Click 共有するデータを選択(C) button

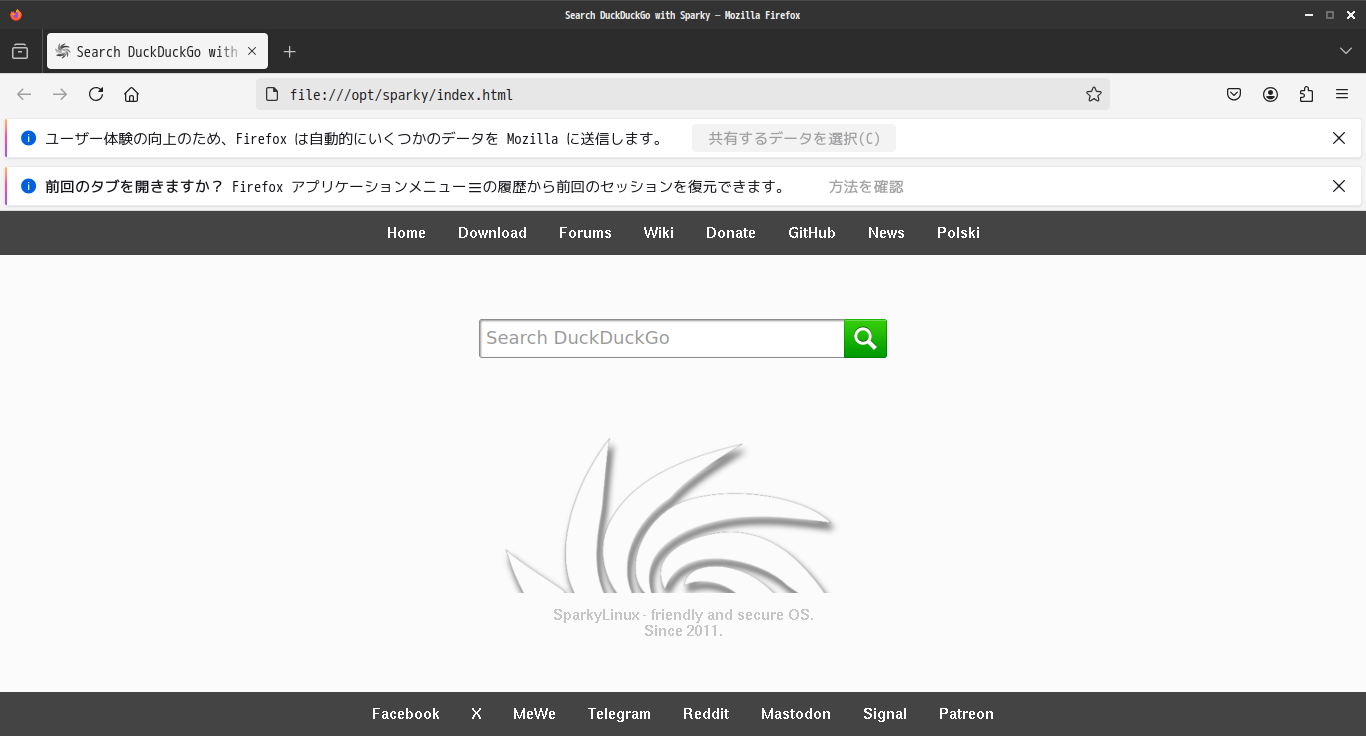pos(794,138)
